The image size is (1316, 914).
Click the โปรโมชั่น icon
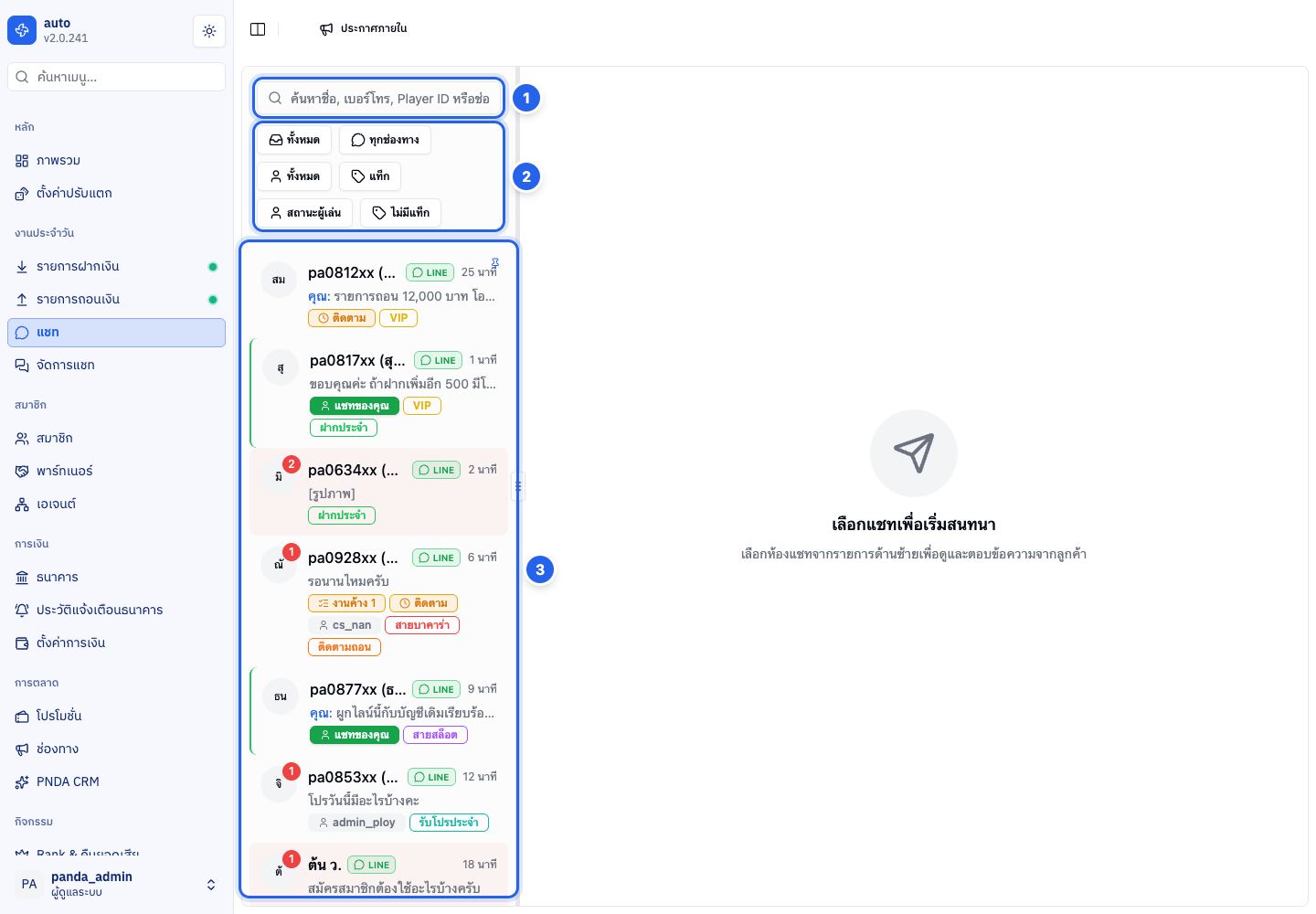(x=22, y=717)
